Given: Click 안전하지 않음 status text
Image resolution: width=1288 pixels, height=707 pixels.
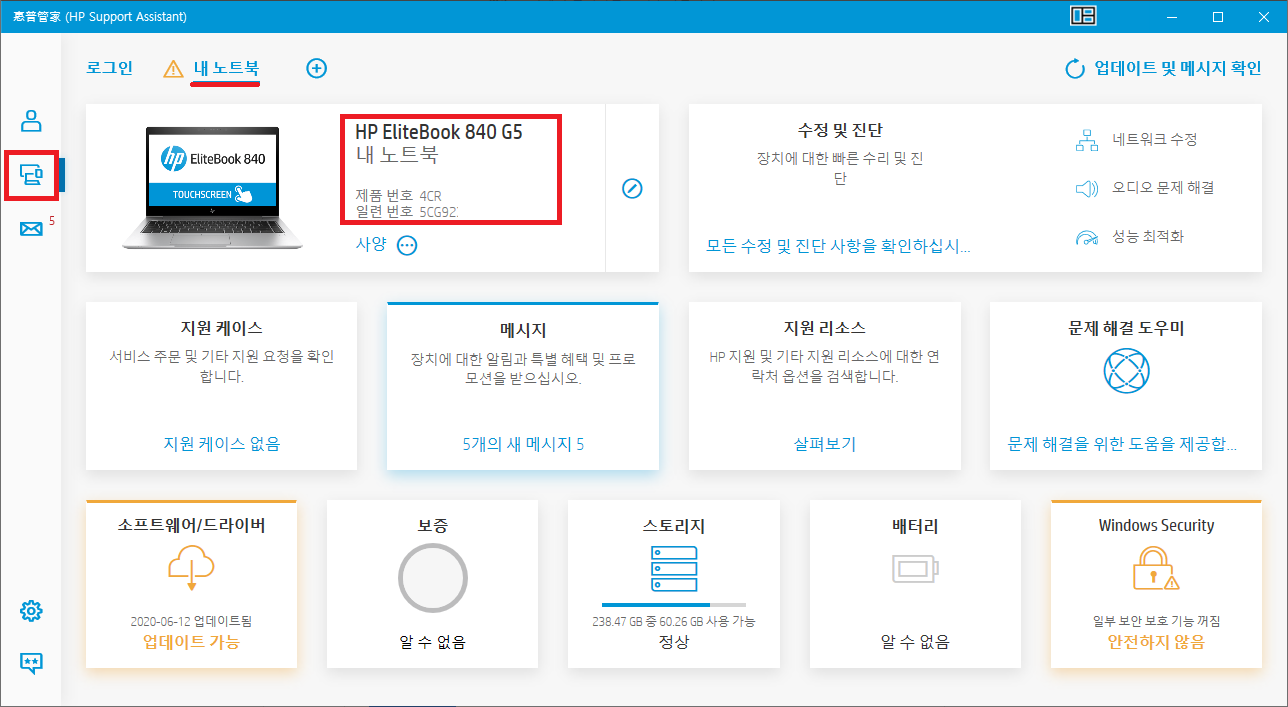Looking at the screenshot, I should 1156,642.
